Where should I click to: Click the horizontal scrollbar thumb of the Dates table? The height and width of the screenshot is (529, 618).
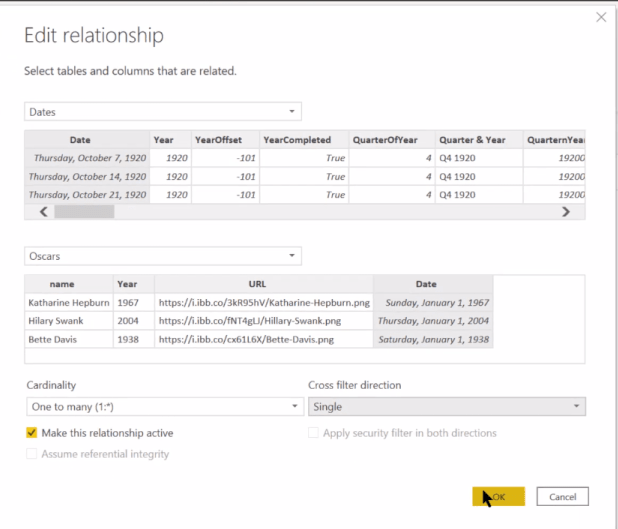coord(84,212)
